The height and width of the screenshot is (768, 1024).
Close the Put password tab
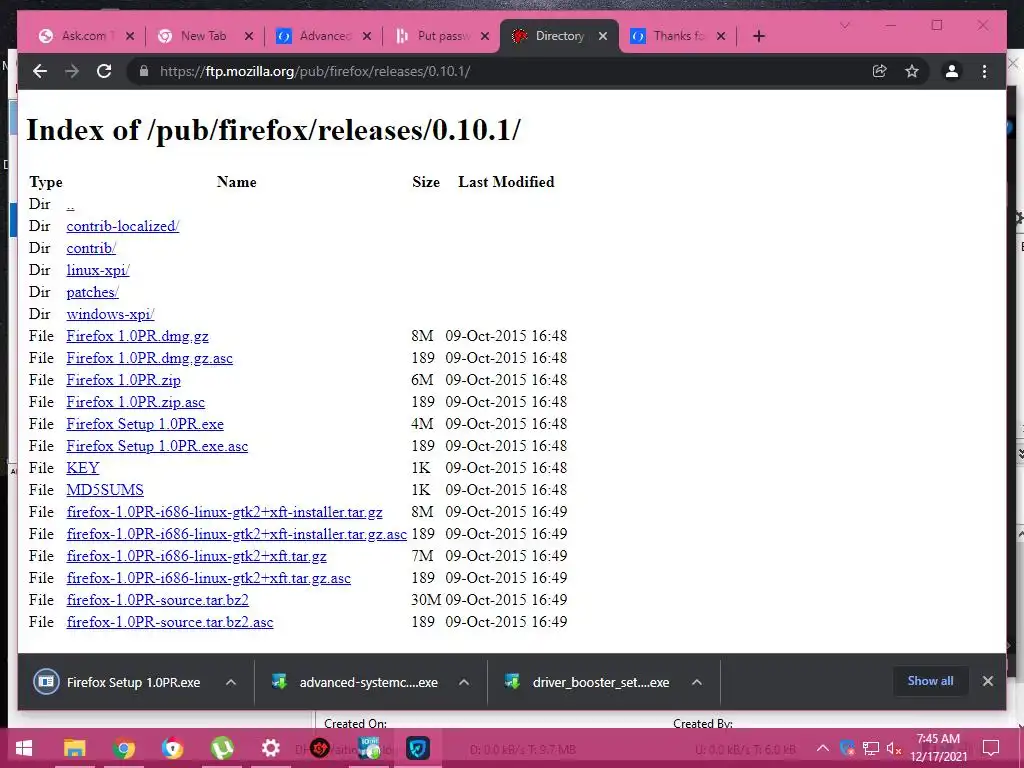click(485, 36)
